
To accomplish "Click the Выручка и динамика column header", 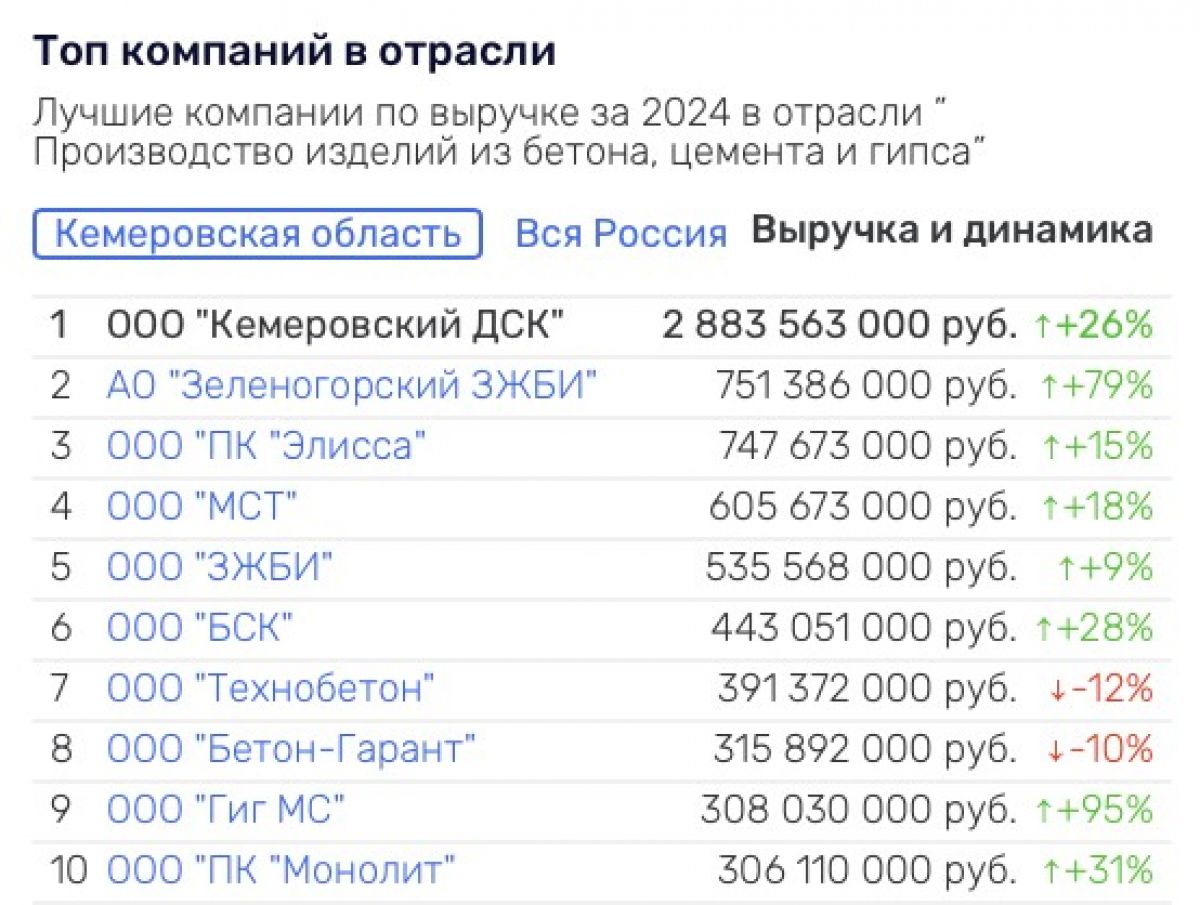I will tap(951, 231).
